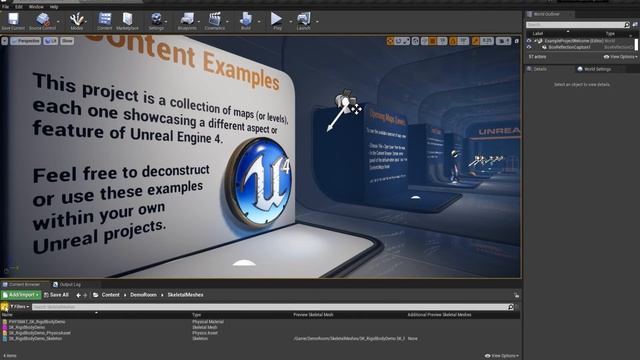This screenshot has height=360, width=640.
Task: Switch to Output Log tab
Action: (67, 284)
